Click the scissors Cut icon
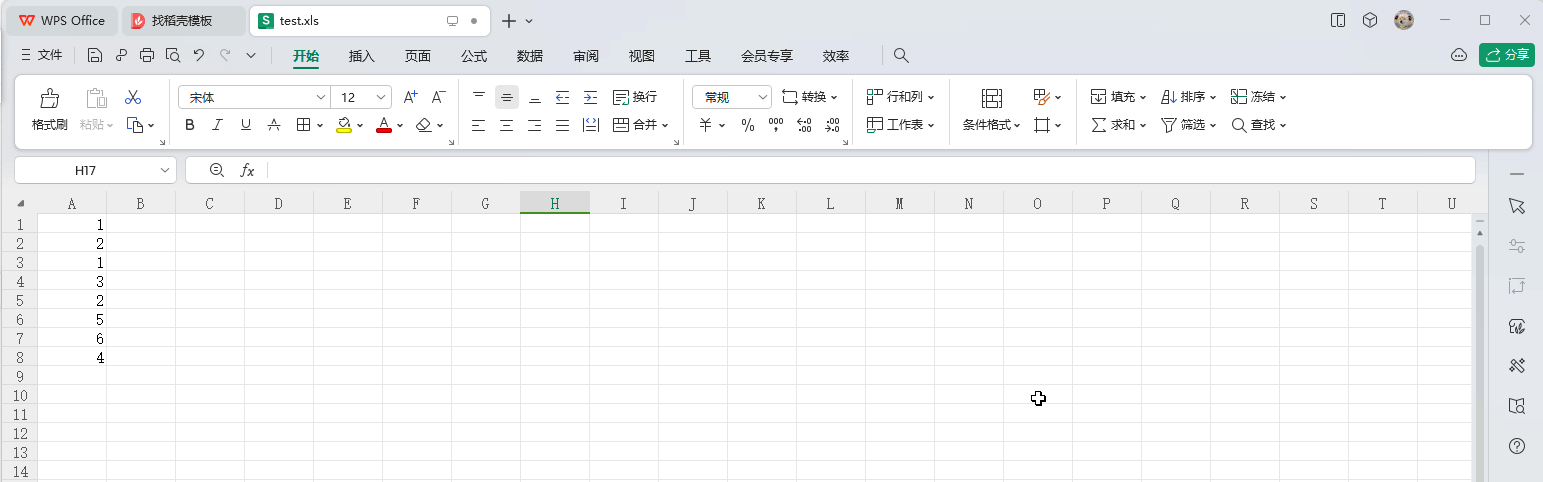The height and width of the screenshot is (482, 1543). pos(133,98)
